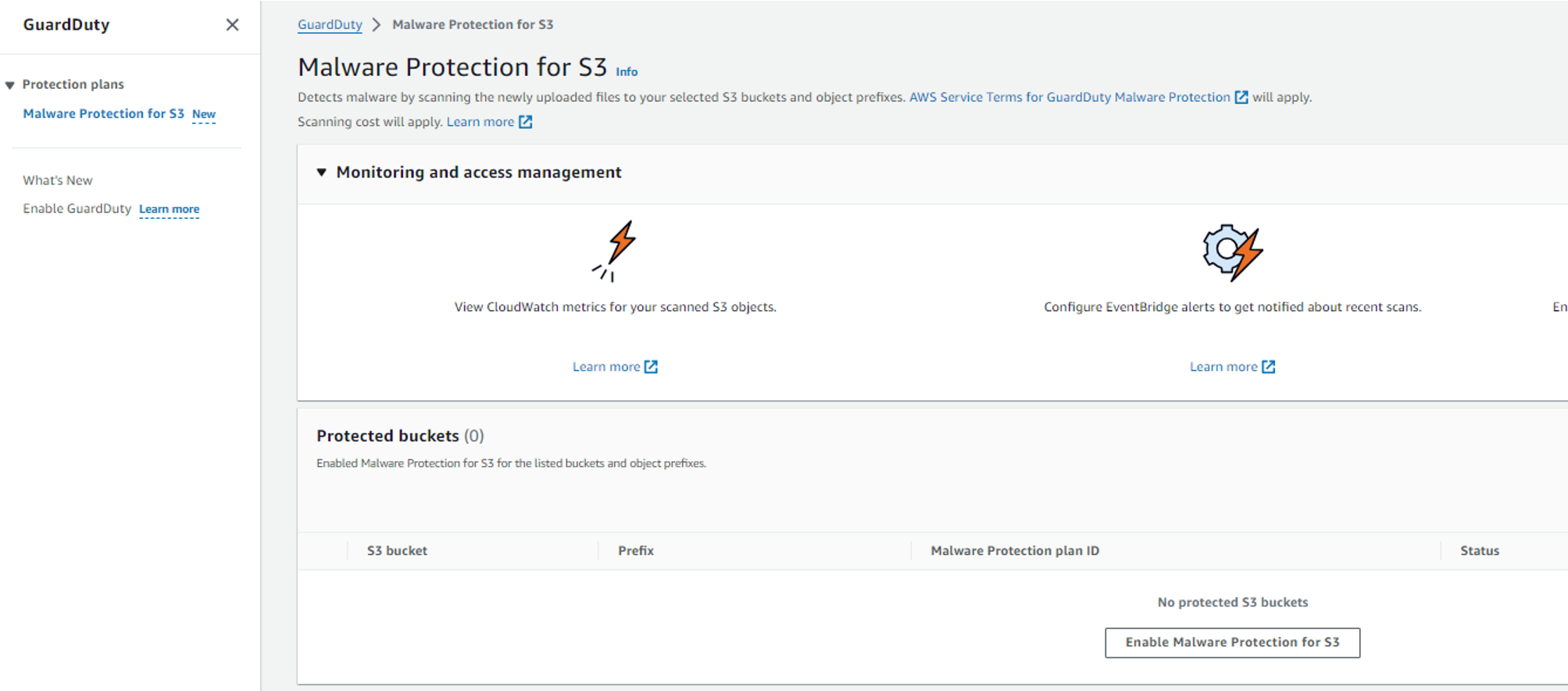Click external link icon under EventBridge alerts

click(1269, 367)
